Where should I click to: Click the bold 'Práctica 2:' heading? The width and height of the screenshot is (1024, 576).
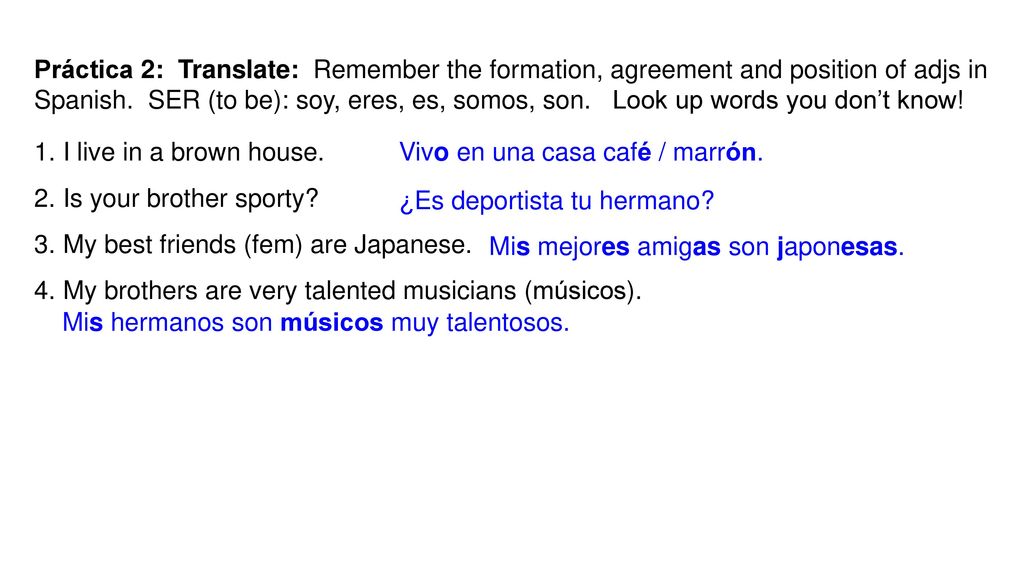99,69
